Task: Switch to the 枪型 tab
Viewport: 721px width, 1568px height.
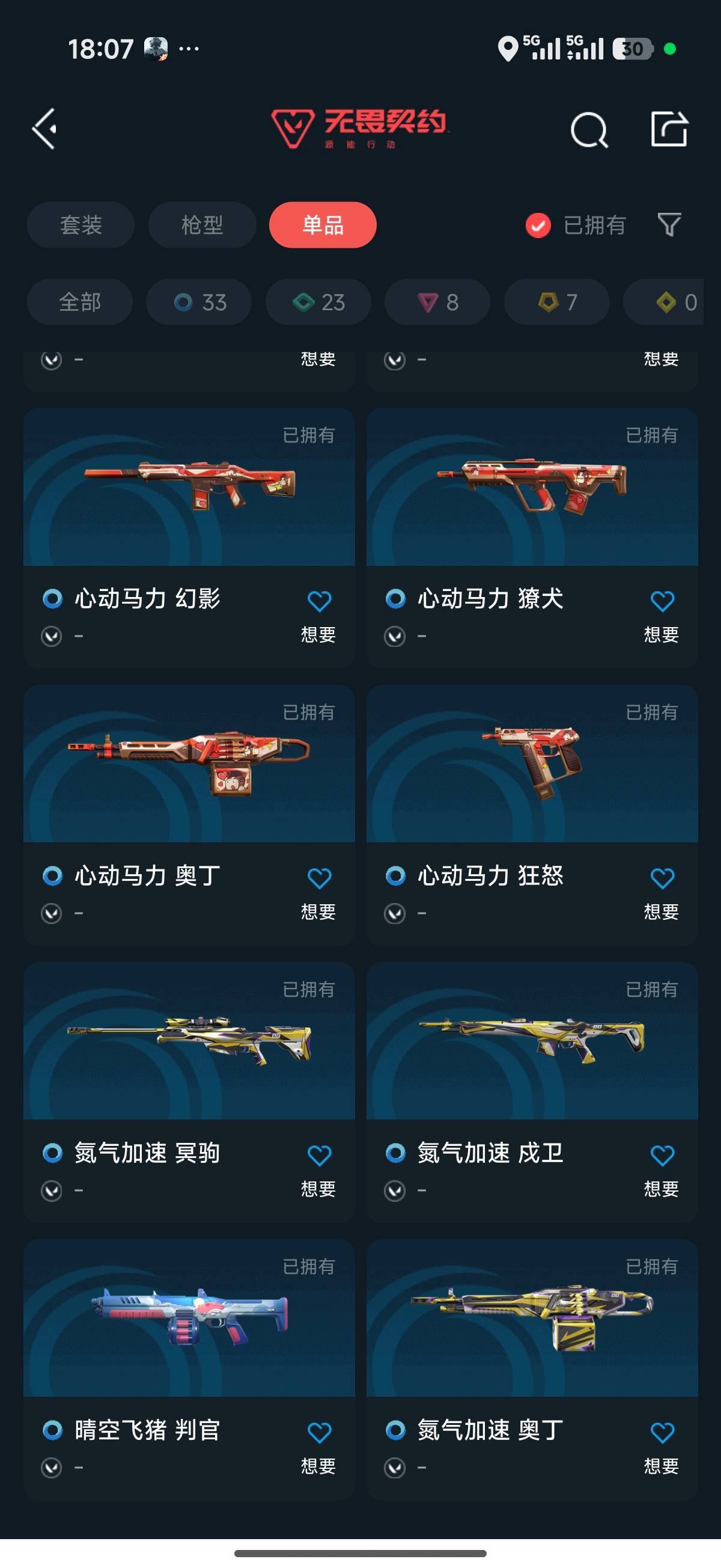Action: coord(202,225)
